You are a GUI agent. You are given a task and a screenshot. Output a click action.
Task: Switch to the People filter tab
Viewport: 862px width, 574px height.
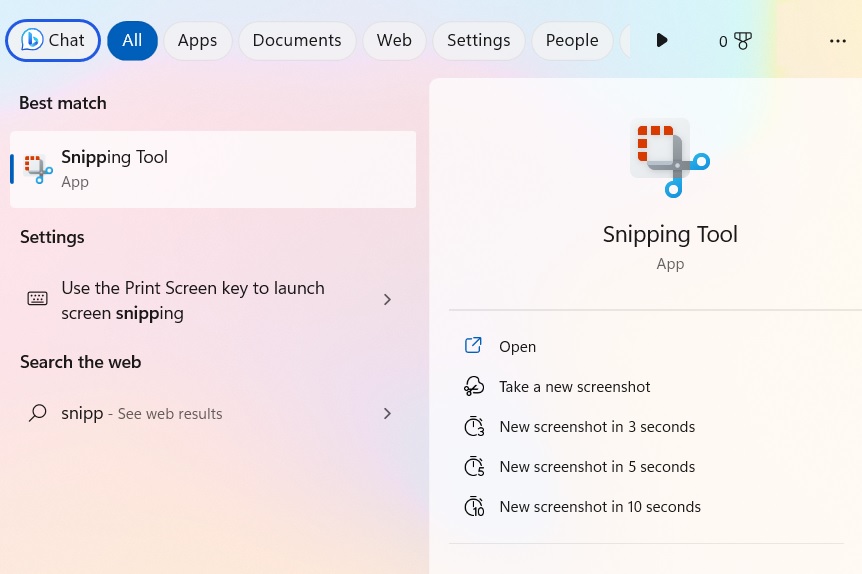[x=572, y=41]
